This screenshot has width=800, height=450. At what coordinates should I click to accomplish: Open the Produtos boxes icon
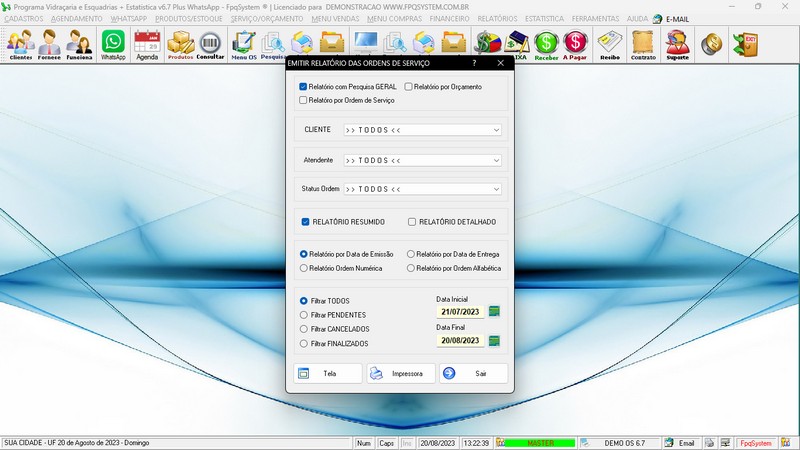pyautogui.click(x=180, y=44)
